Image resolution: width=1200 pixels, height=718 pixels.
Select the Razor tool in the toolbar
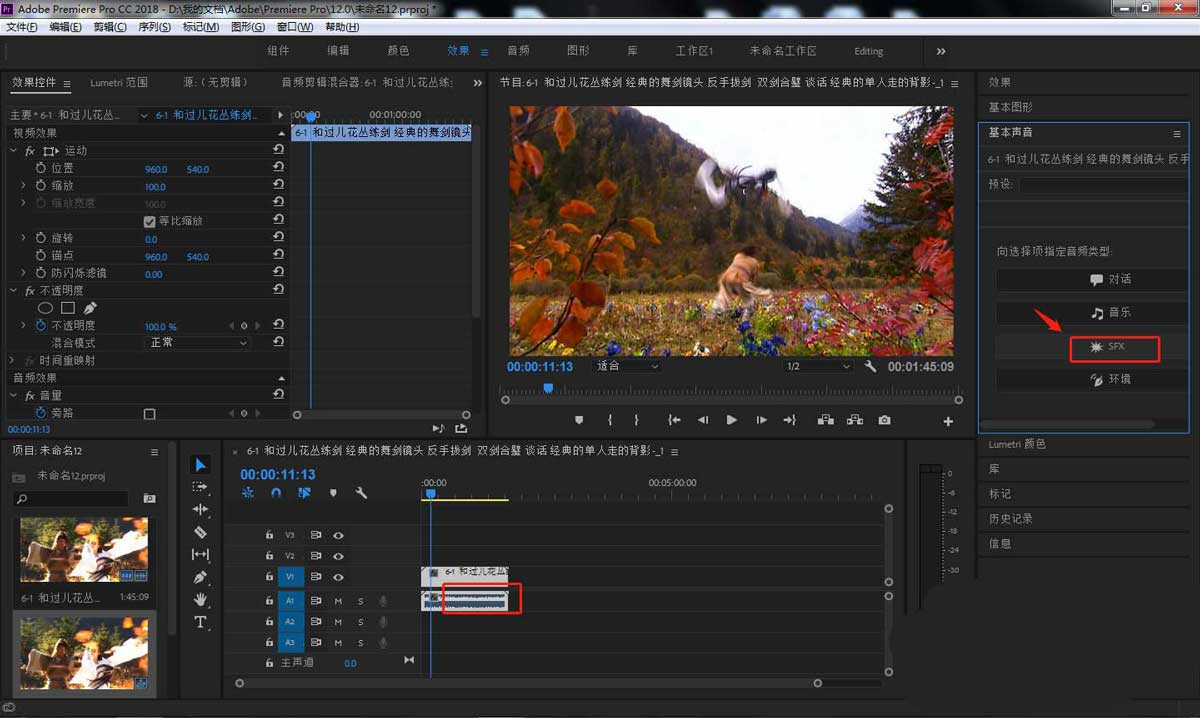[200, 532]
